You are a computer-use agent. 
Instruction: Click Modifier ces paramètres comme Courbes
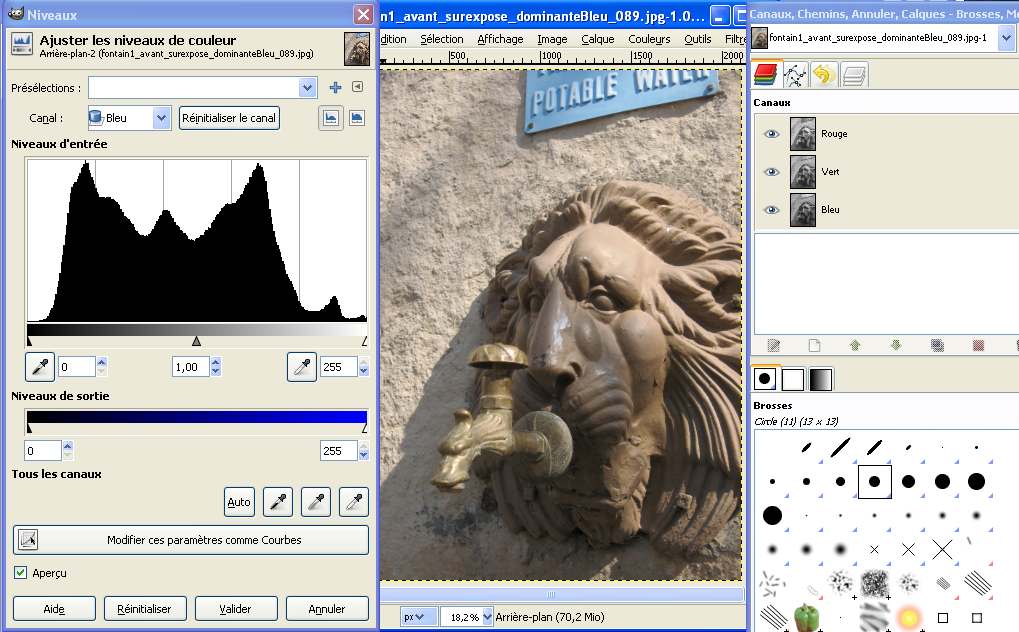click(x=191, y=540)
